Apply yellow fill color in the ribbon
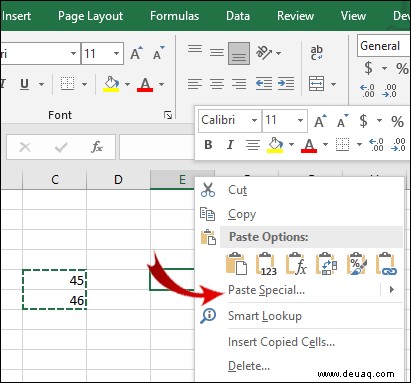Image resolution: width=411 pixels, height=383 pixels. tap(111, 84)
